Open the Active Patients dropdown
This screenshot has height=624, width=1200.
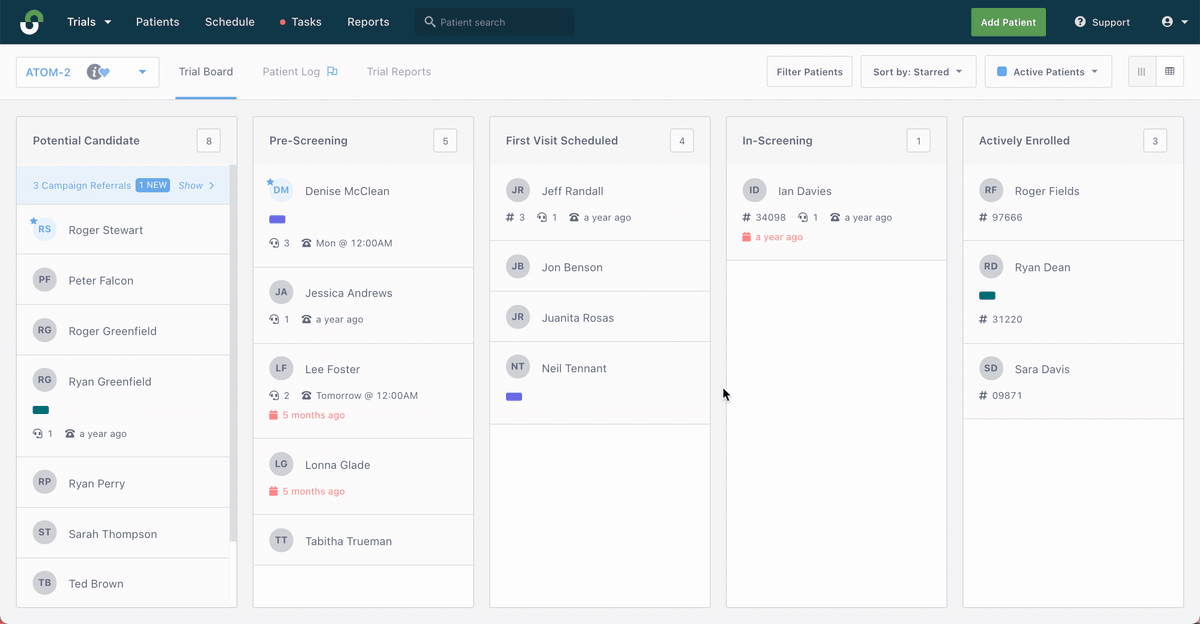1048,72
